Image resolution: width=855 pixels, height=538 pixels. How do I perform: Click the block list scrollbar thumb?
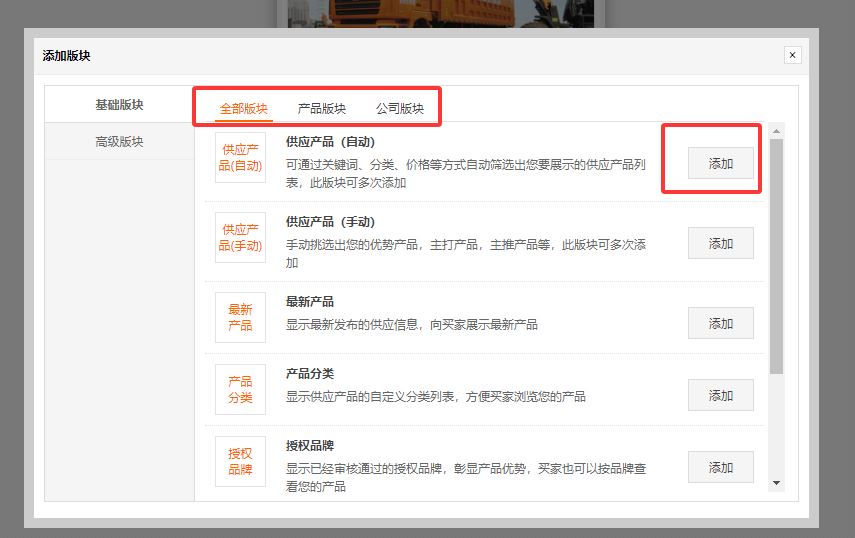pos(776,256)
